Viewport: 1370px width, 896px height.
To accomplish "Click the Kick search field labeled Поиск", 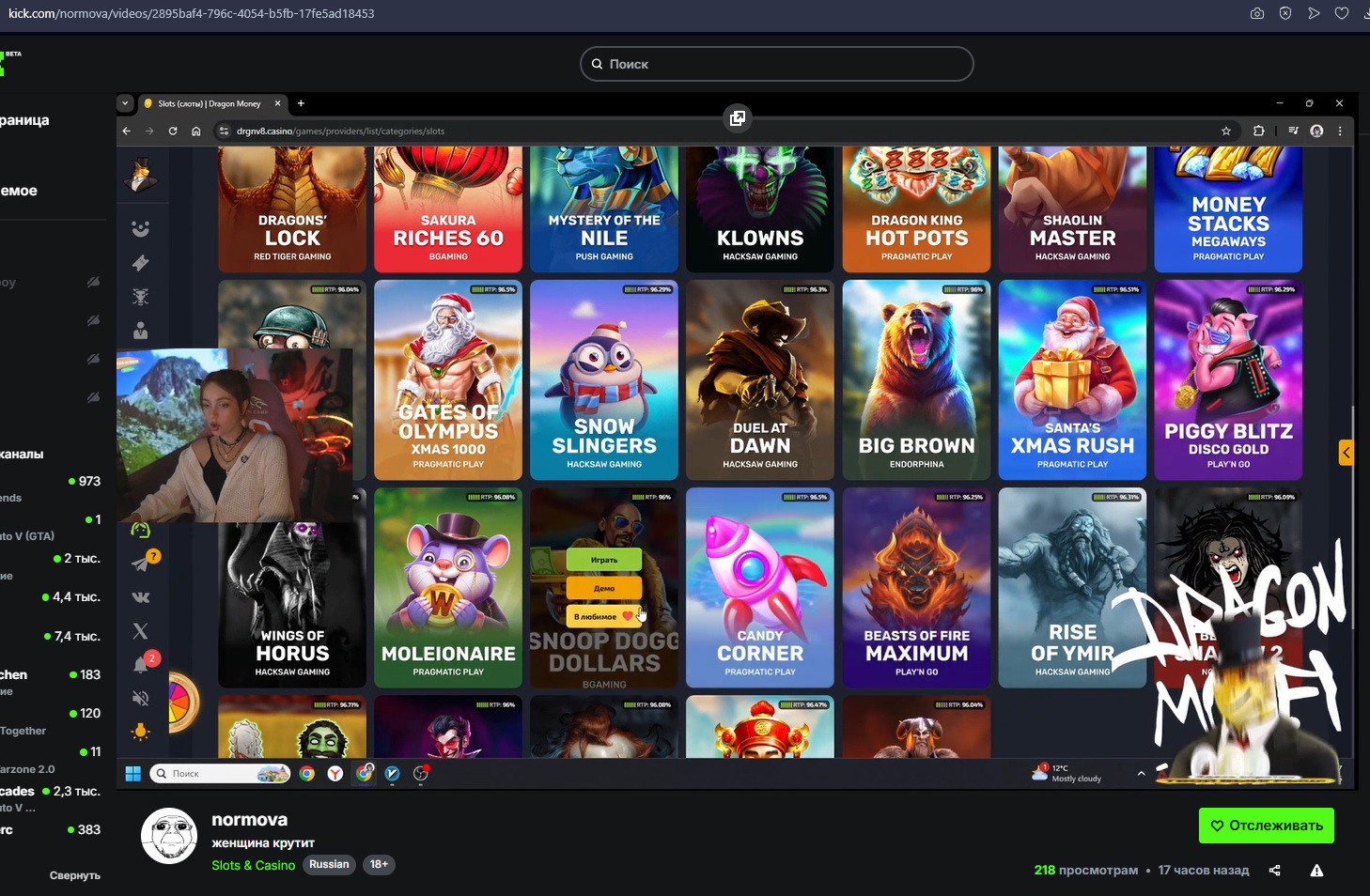I will click(776, 64).
